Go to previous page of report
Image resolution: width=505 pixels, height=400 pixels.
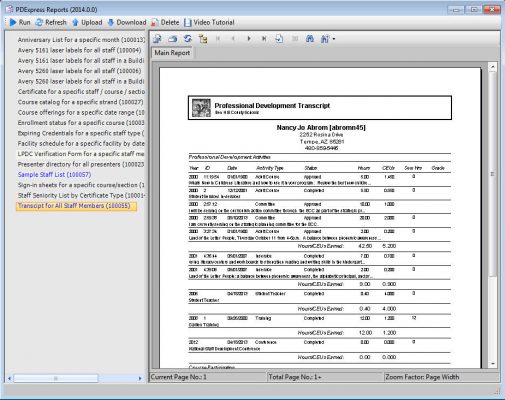[x=233, y=39]
